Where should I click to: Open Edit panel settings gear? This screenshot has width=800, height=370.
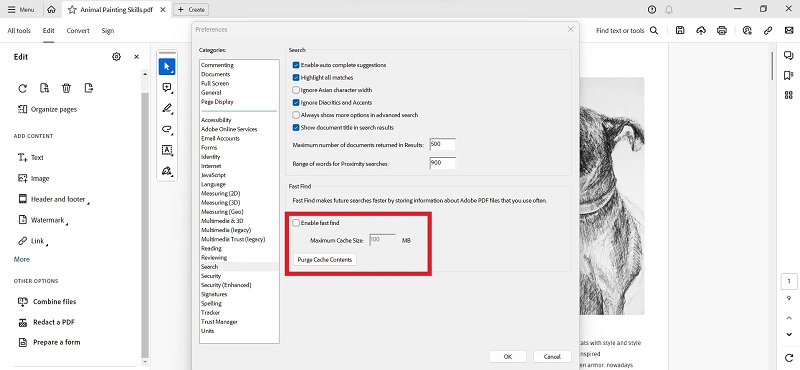click(116, 57)
